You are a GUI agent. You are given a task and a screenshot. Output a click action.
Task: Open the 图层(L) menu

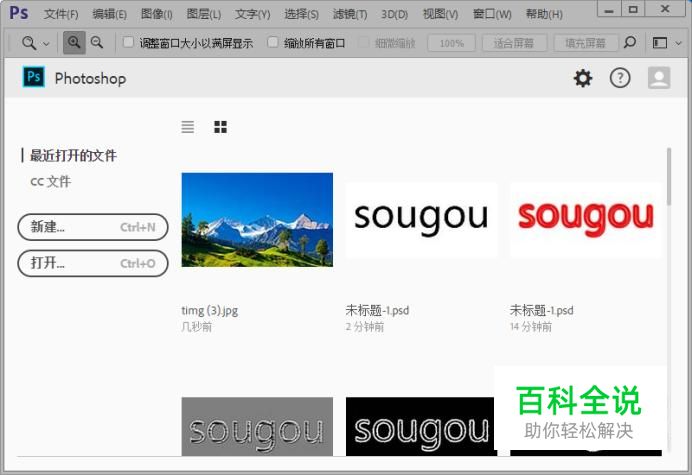pos(203,15)
